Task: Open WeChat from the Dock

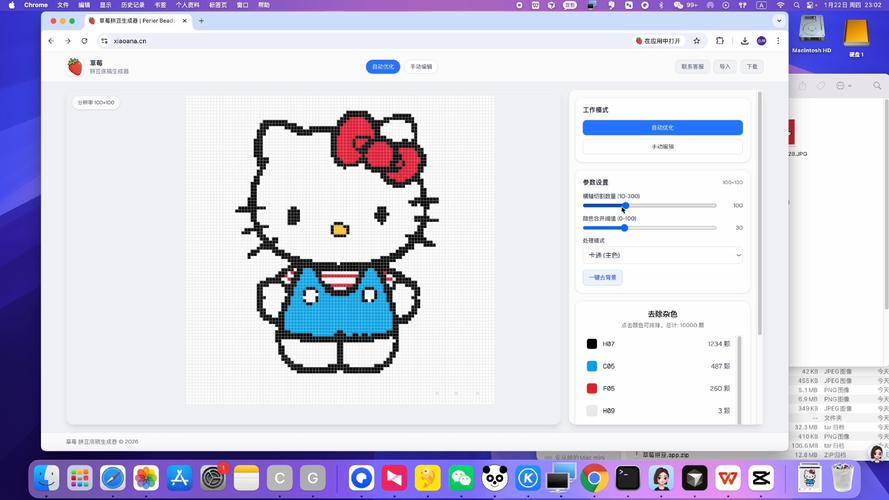Action: tap(461, 478)
